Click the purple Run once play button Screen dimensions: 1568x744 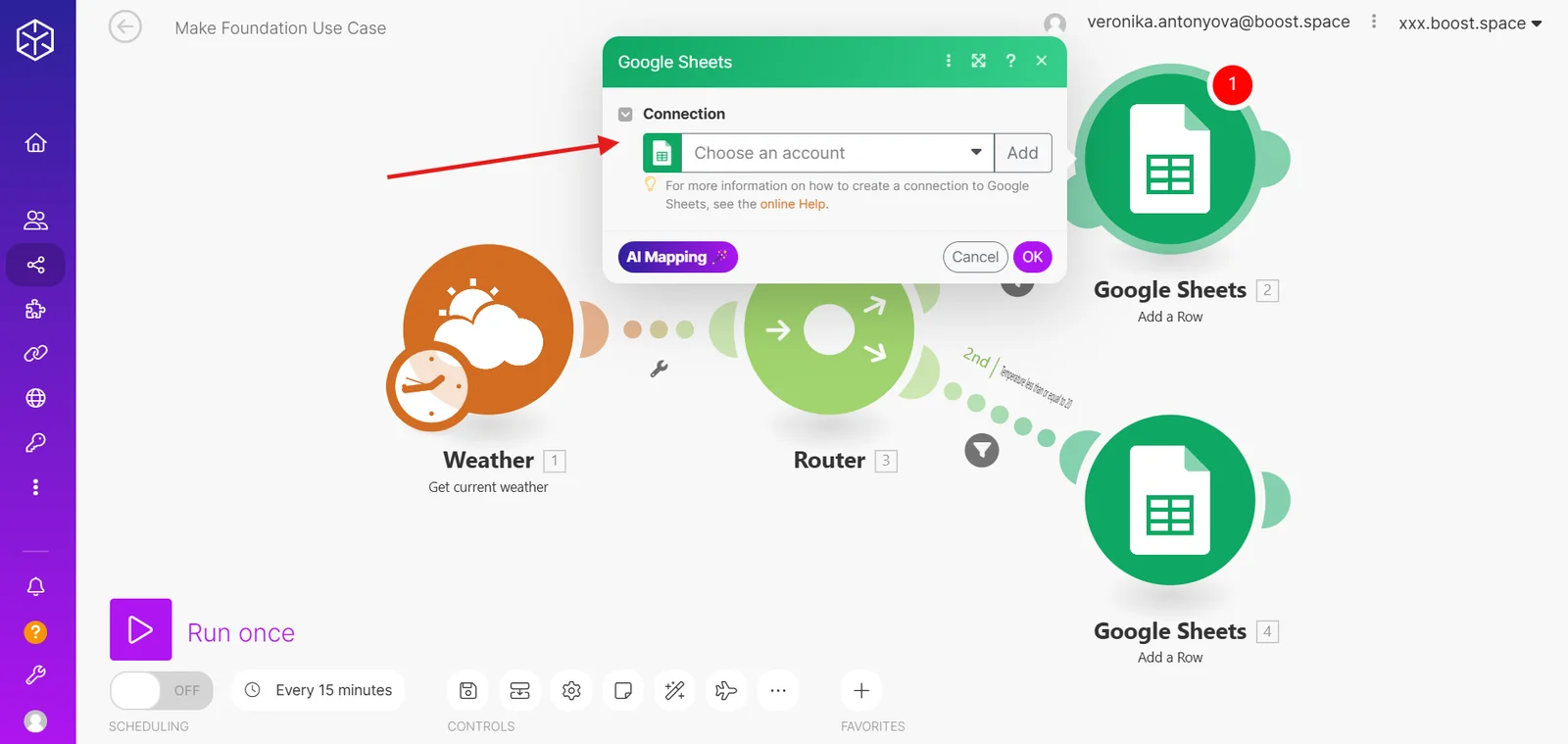(x=141, y=629)
